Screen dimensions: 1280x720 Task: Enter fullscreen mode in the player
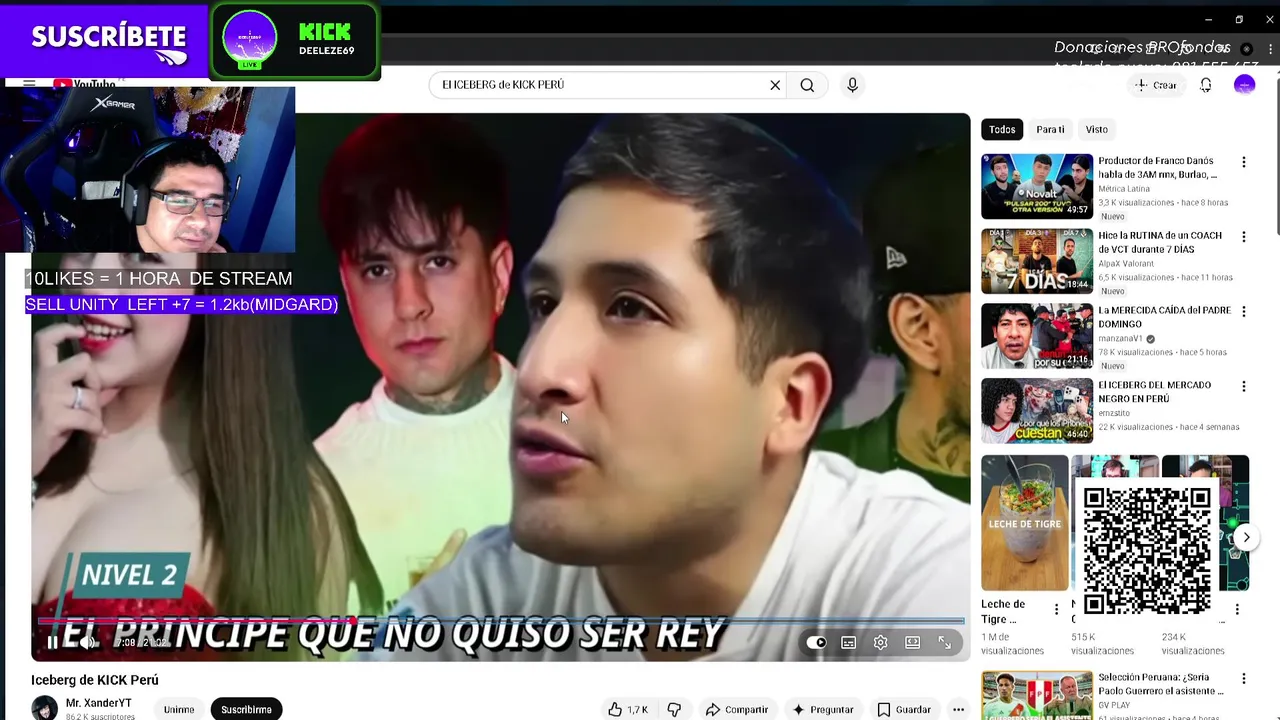[944, 643]
